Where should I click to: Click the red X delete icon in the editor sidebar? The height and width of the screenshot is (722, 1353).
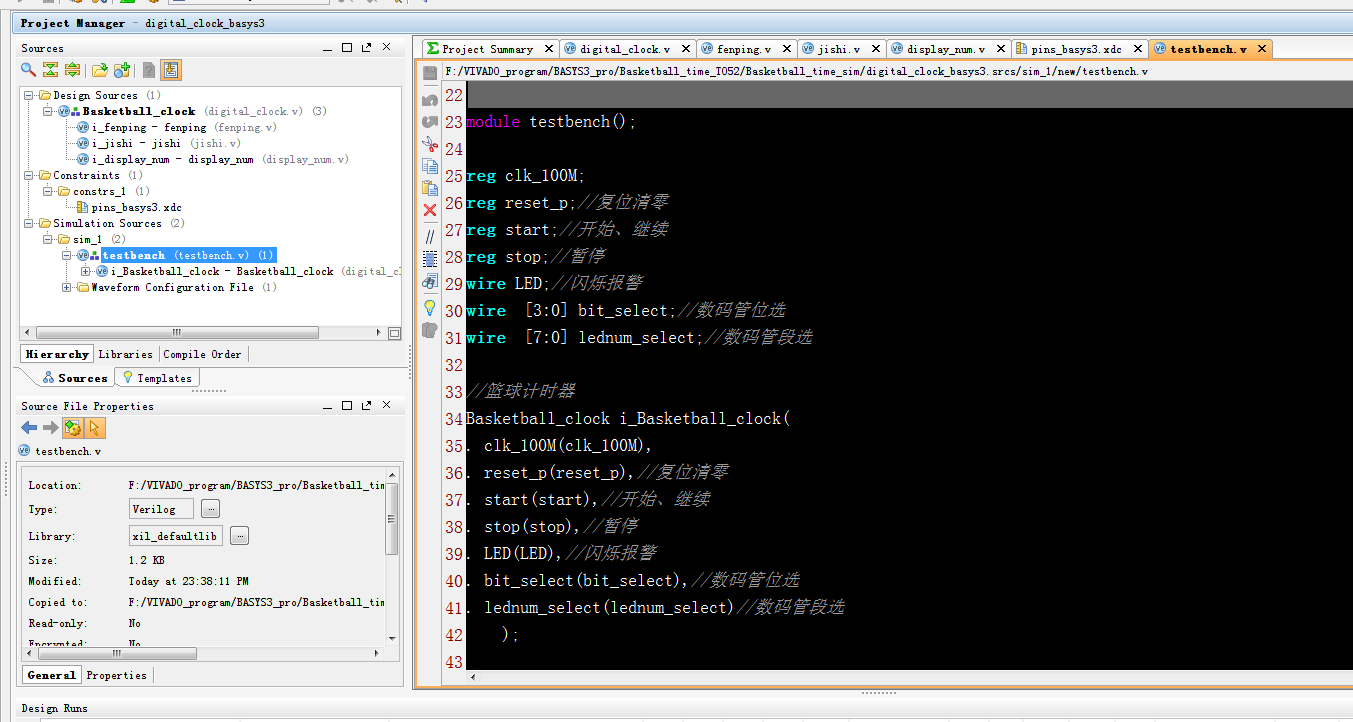click(x=430, y=210)
